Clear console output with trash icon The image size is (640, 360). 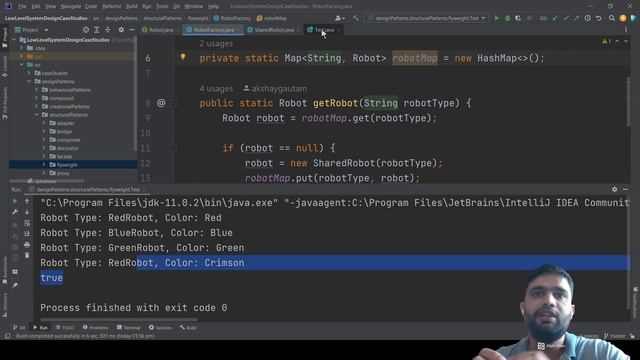(x=27, y=256)
